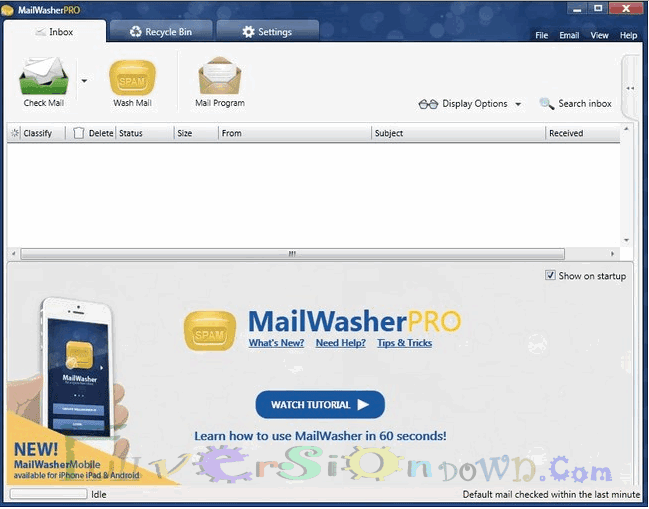Click the Display Options glasses icon
Image resolution: width=649 pixels, height=509 pixels.
[428, 104]
